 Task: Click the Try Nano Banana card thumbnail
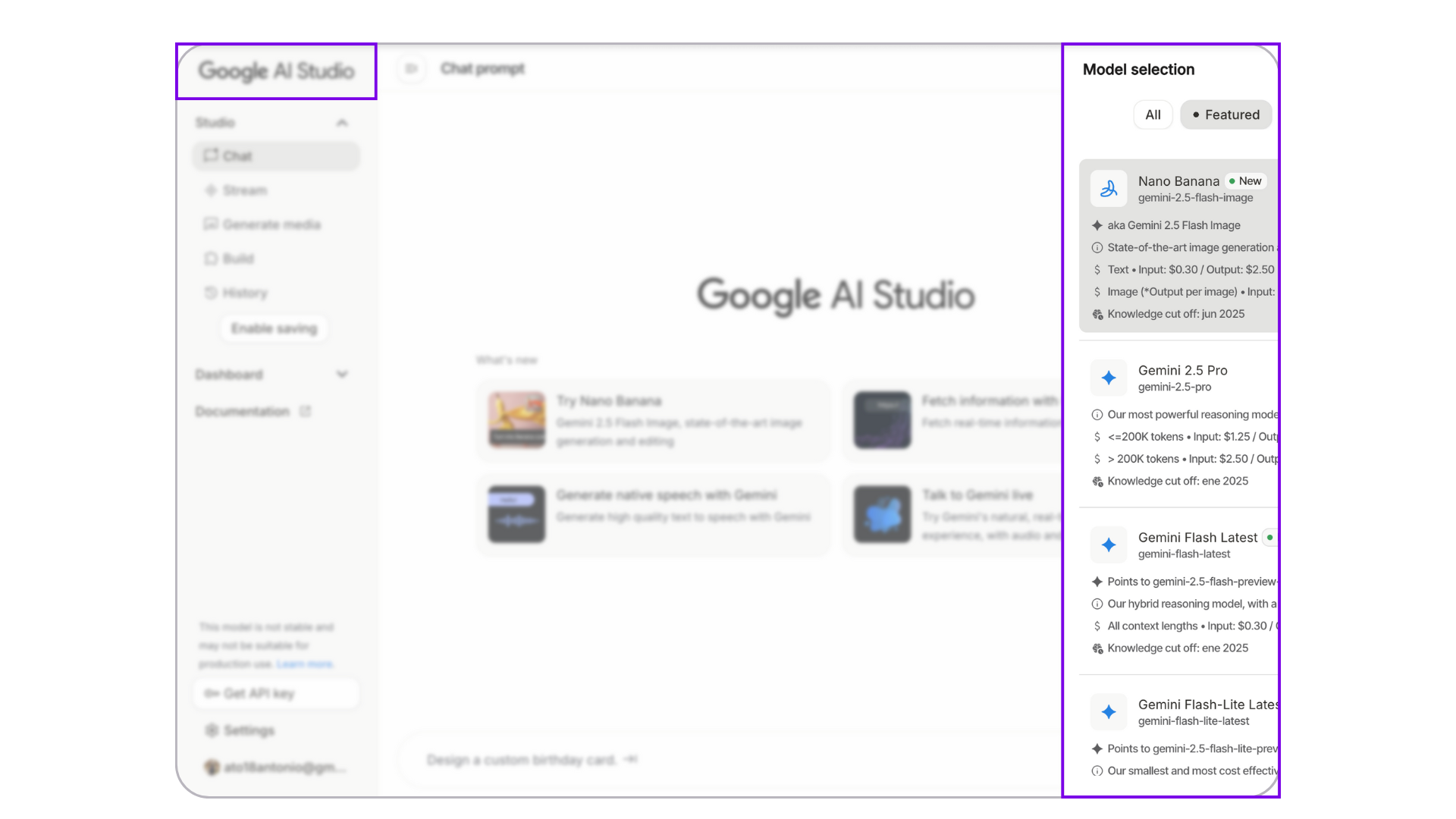click(516, 419)
